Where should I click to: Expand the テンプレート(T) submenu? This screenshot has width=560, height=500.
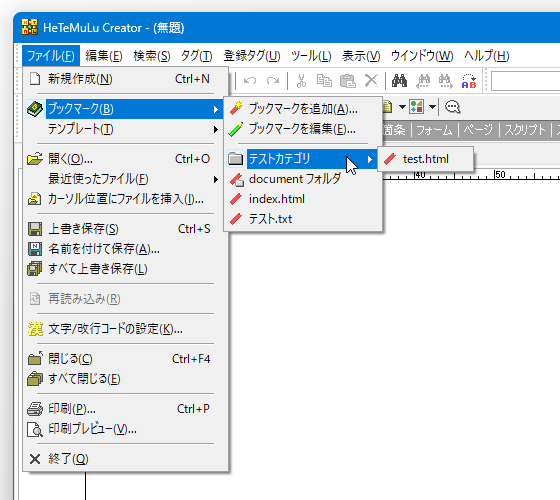(125, 129)
